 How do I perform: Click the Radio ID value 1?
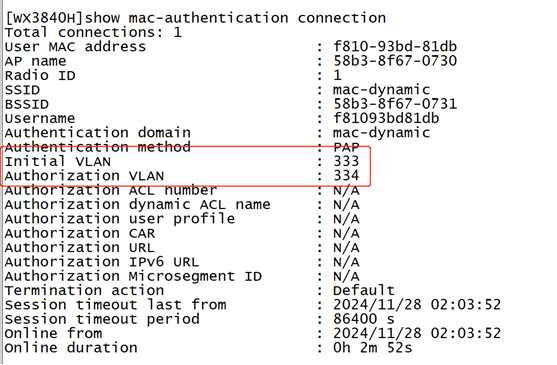[337, 75]
